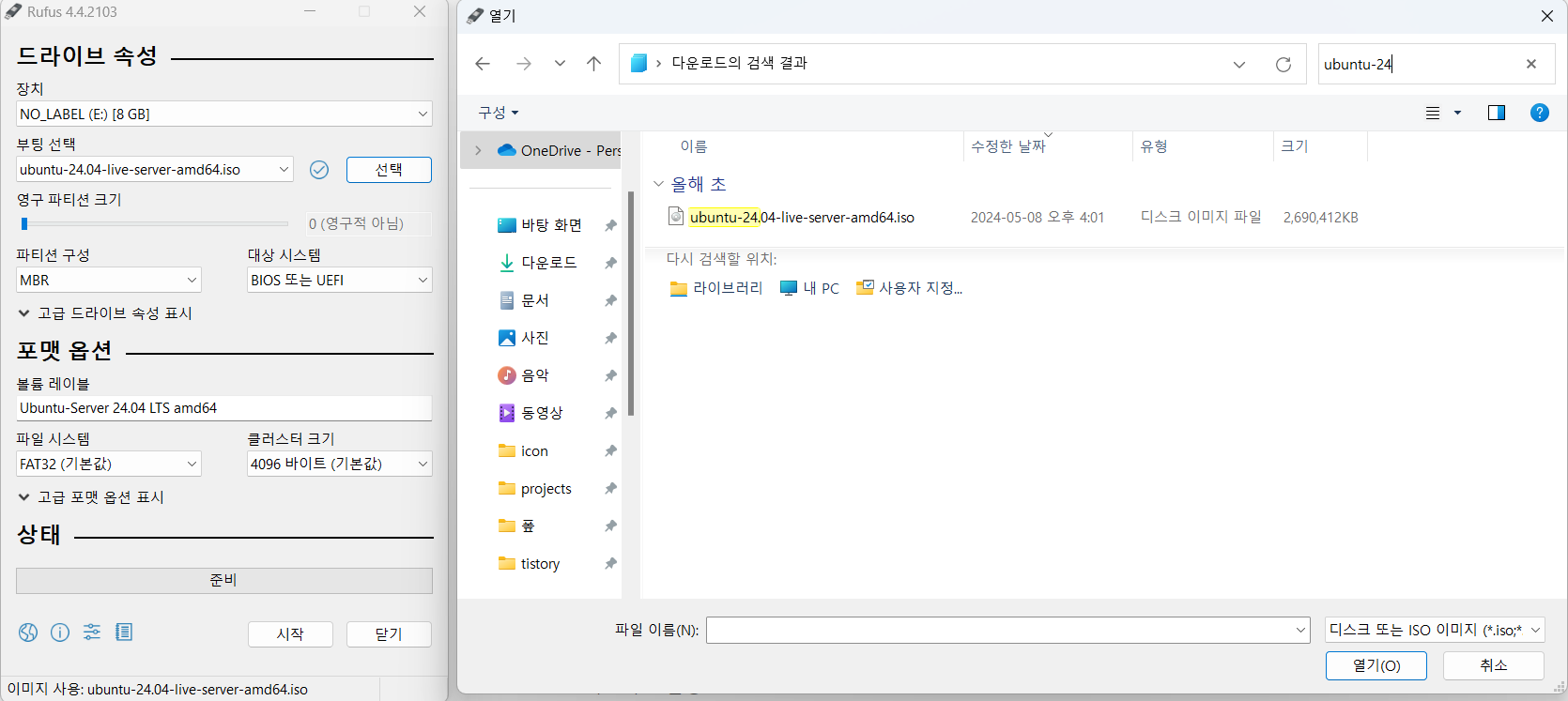Unpin the Downloads (다운로드) pin icon
This screenshot has width=1568, height=701.
click(610, 263)
